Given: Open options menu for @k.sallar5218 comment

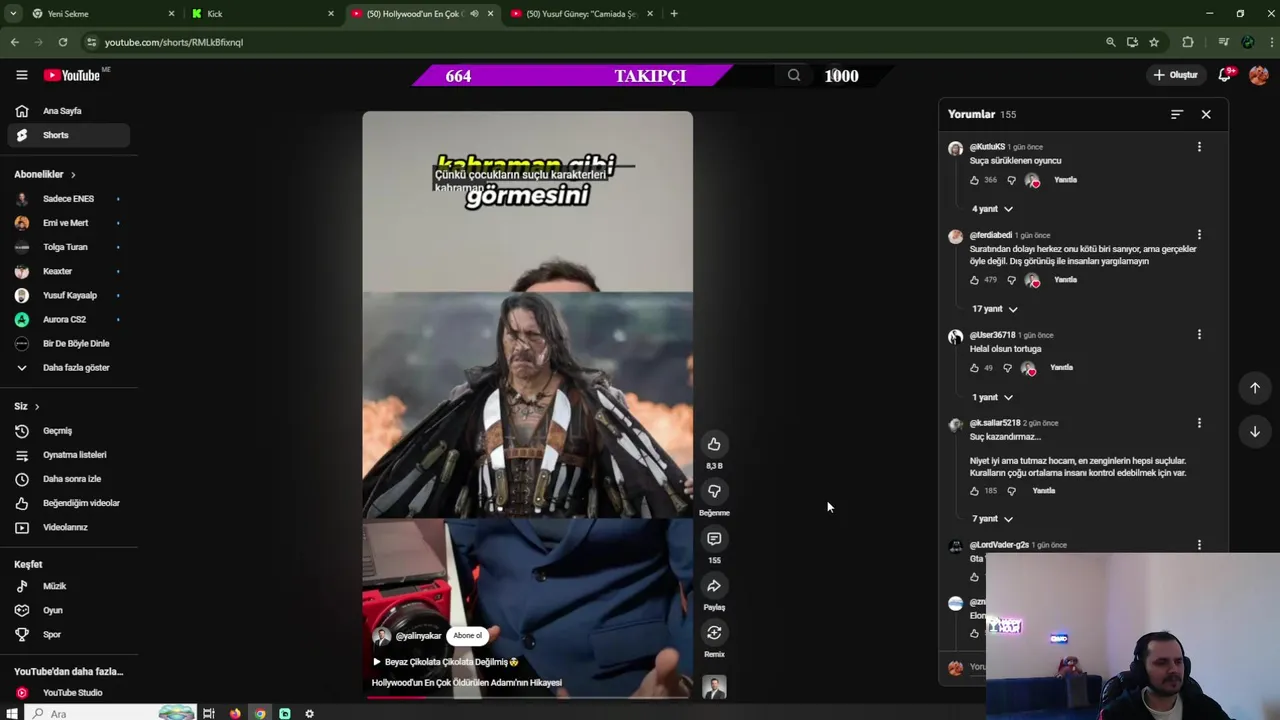Looking at the screenshot, I should tap(1199, 423).
